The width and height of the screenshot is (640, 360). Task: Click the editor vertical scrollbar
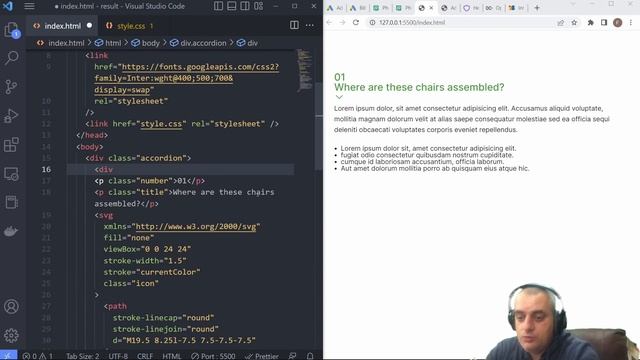pos(319,127)
